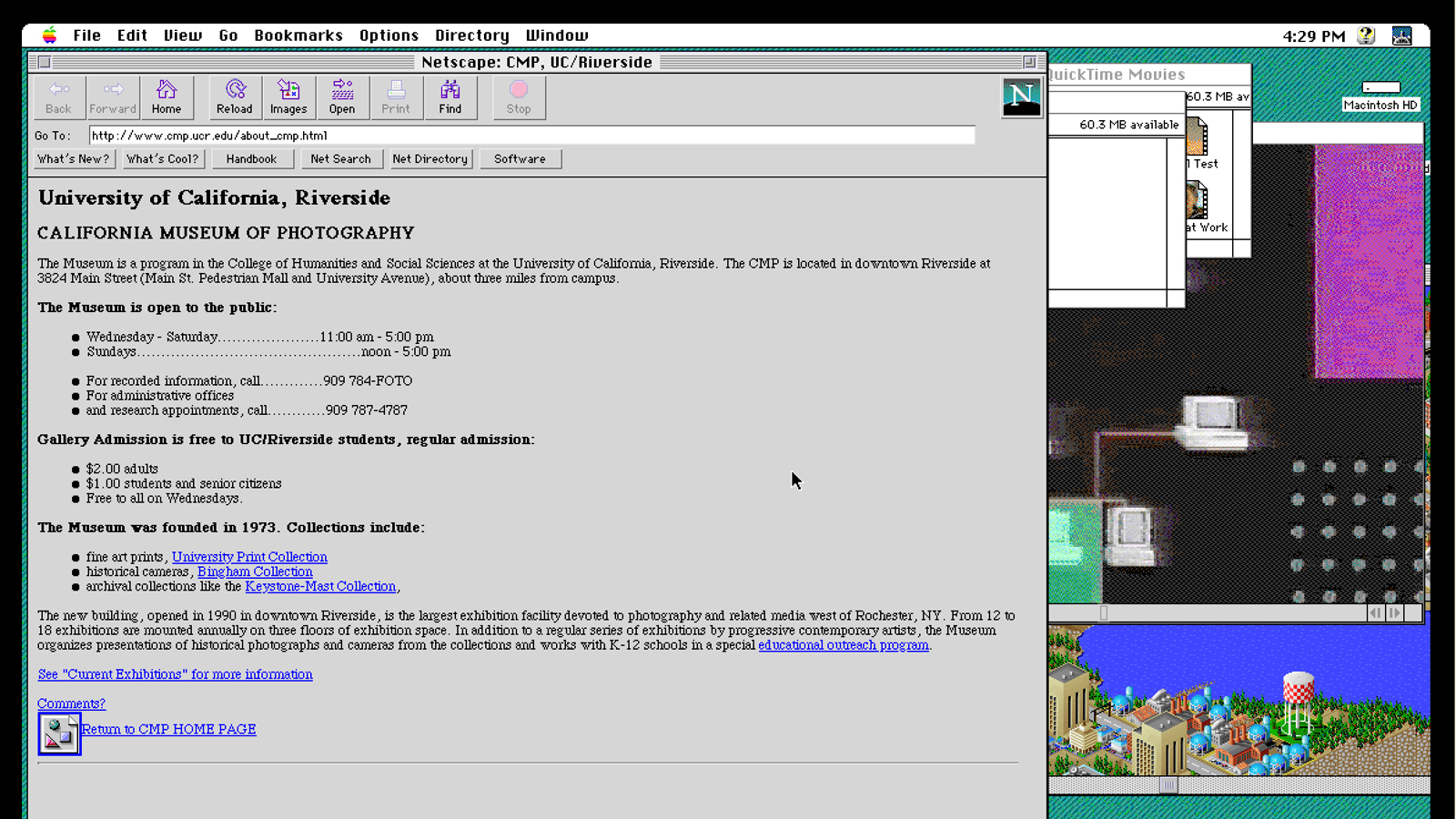This screenshot has width=1456, height=819.
Task: Open the Directory menu
Action: click(x=472, y=35)
